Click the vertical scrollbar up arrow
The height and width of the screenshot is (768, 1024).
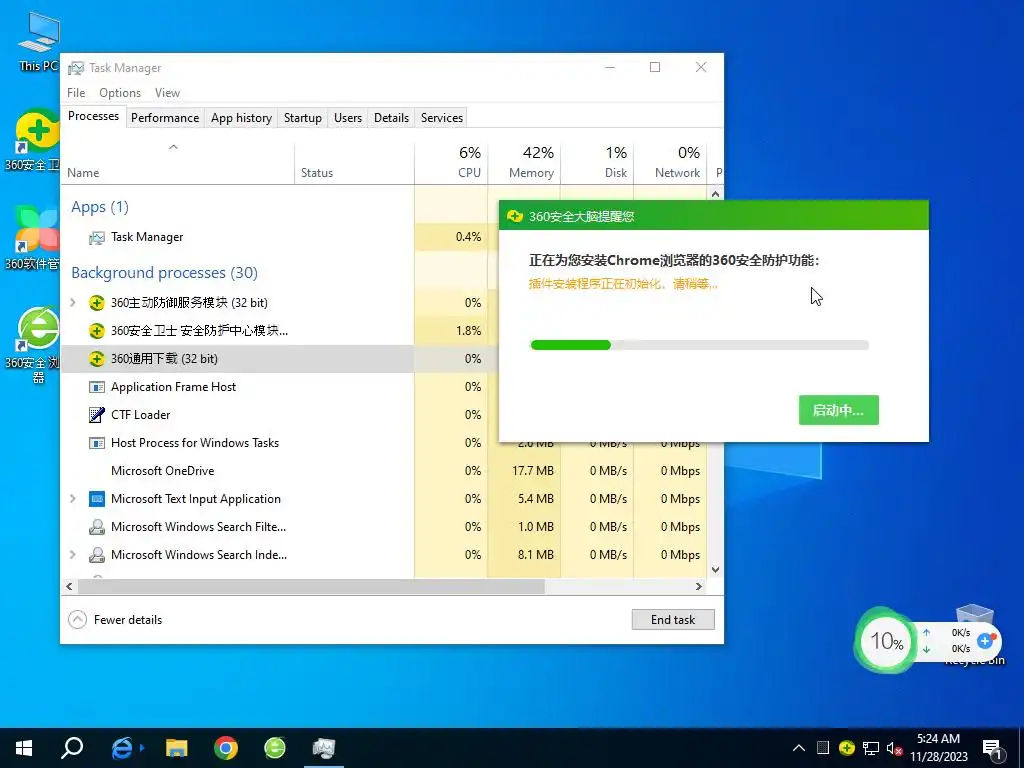715,194
